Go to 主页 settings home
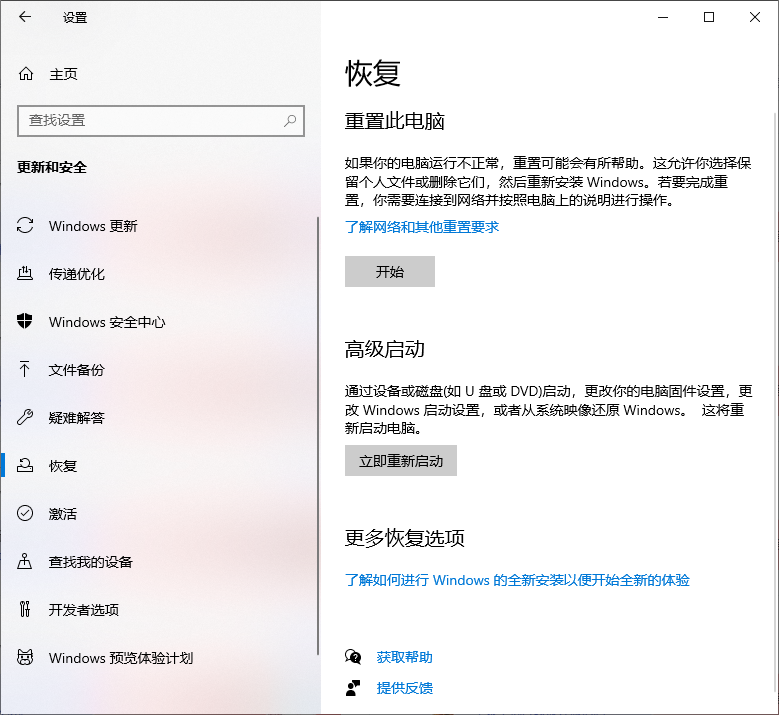The image size is (779, 715). point(63,74)
